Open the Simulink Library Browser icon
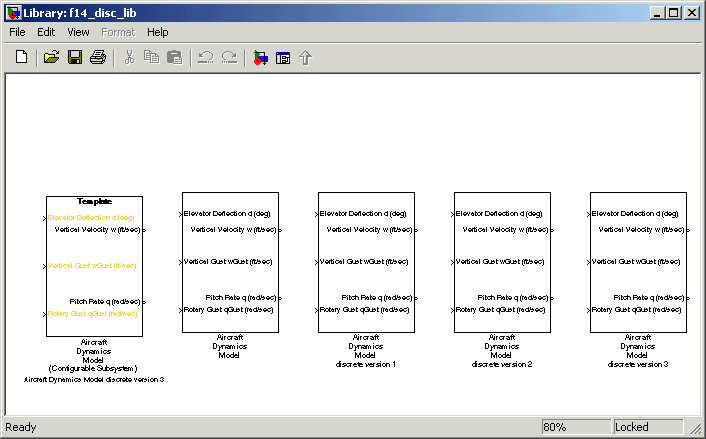The height and width of the screenshot is (439, 706). click(261, 58)
